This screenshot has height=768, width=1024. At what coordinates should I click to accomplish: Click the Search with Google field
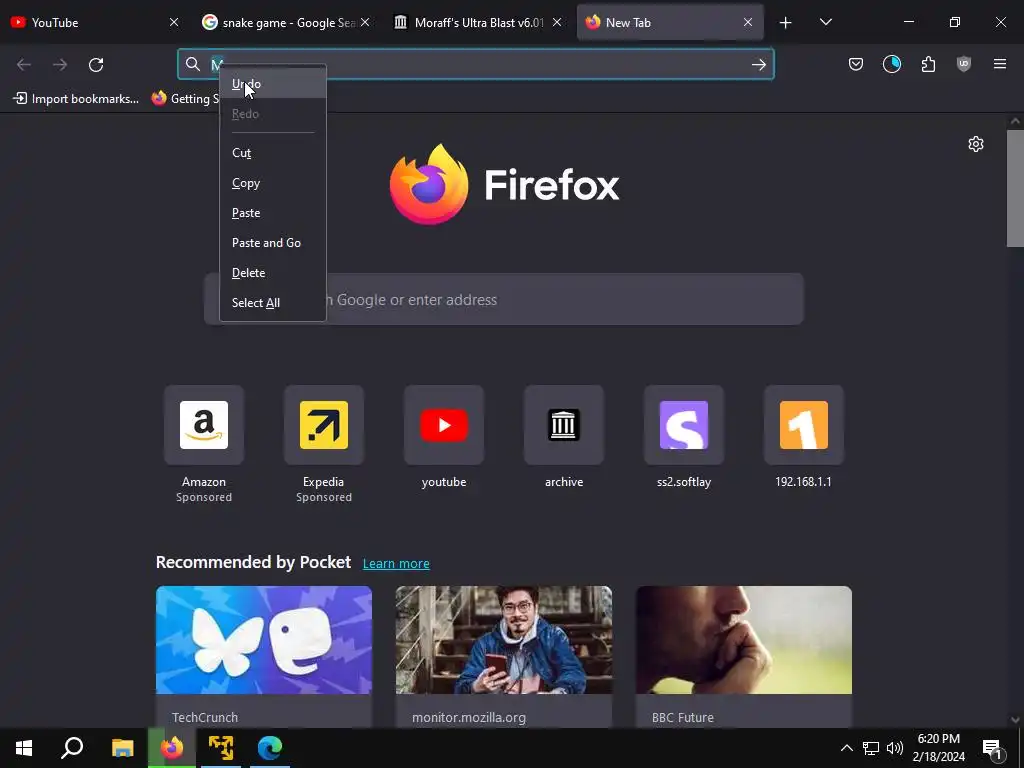tap(504, 299)
